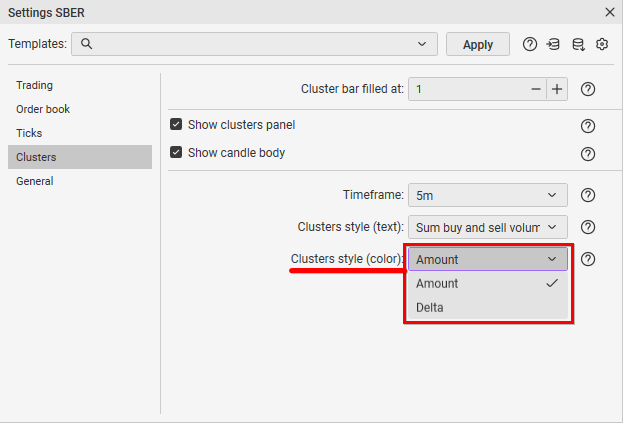Click help icon for Timeframe setting
The width and height of the screenshot is (623, 423).
coord(588,196)
